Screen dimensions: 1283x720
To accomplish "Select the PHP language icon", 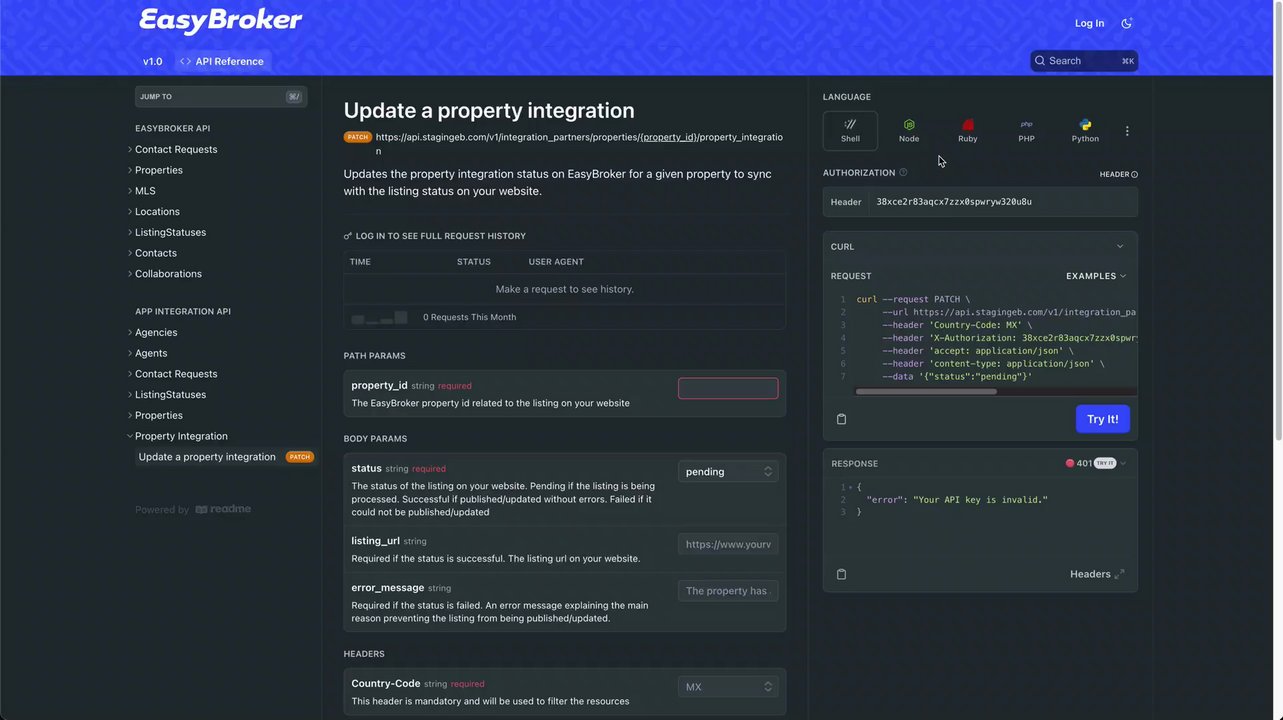I will coord(1026,130).
